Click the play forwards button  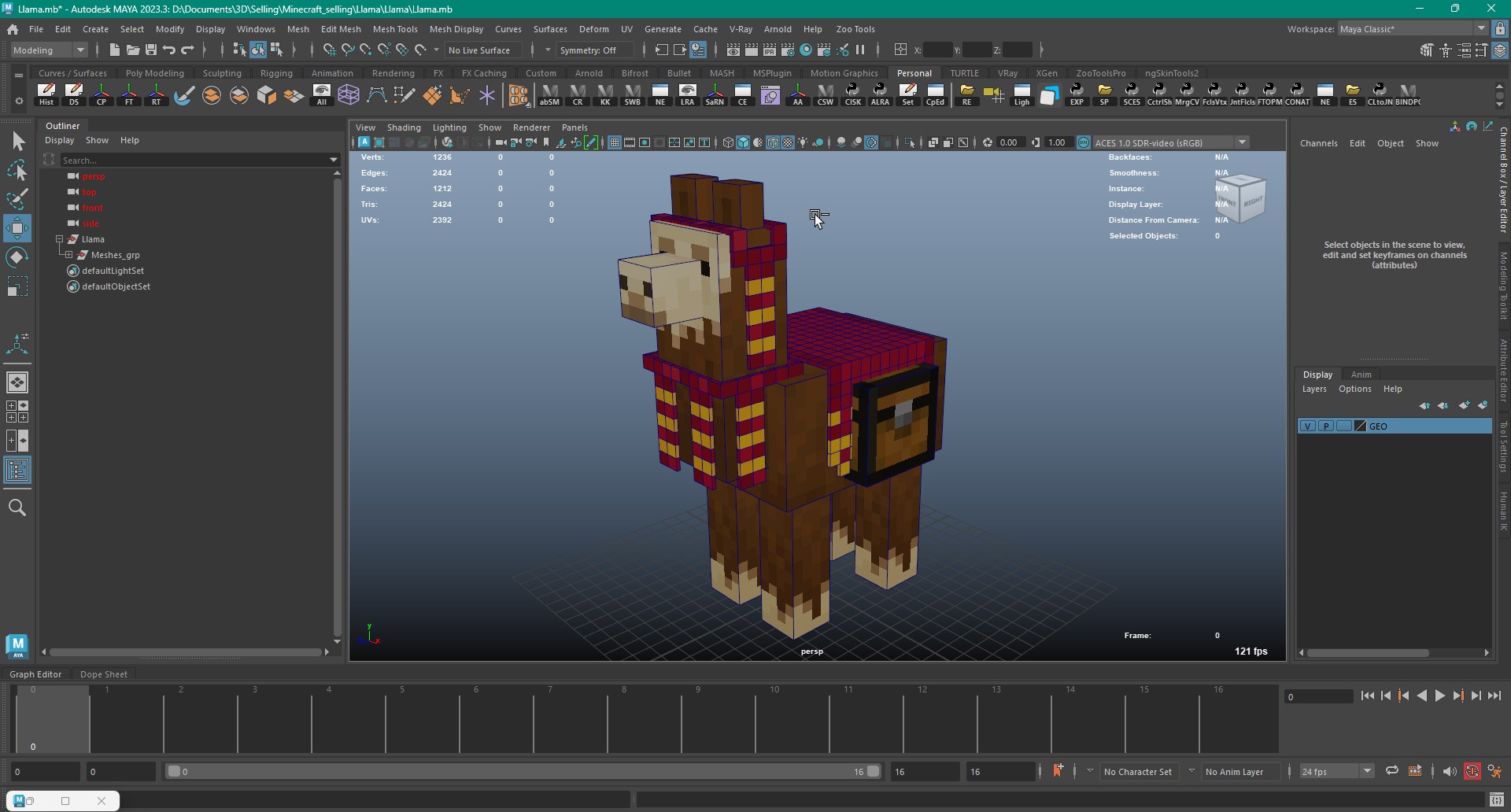tap(1440, 696)
